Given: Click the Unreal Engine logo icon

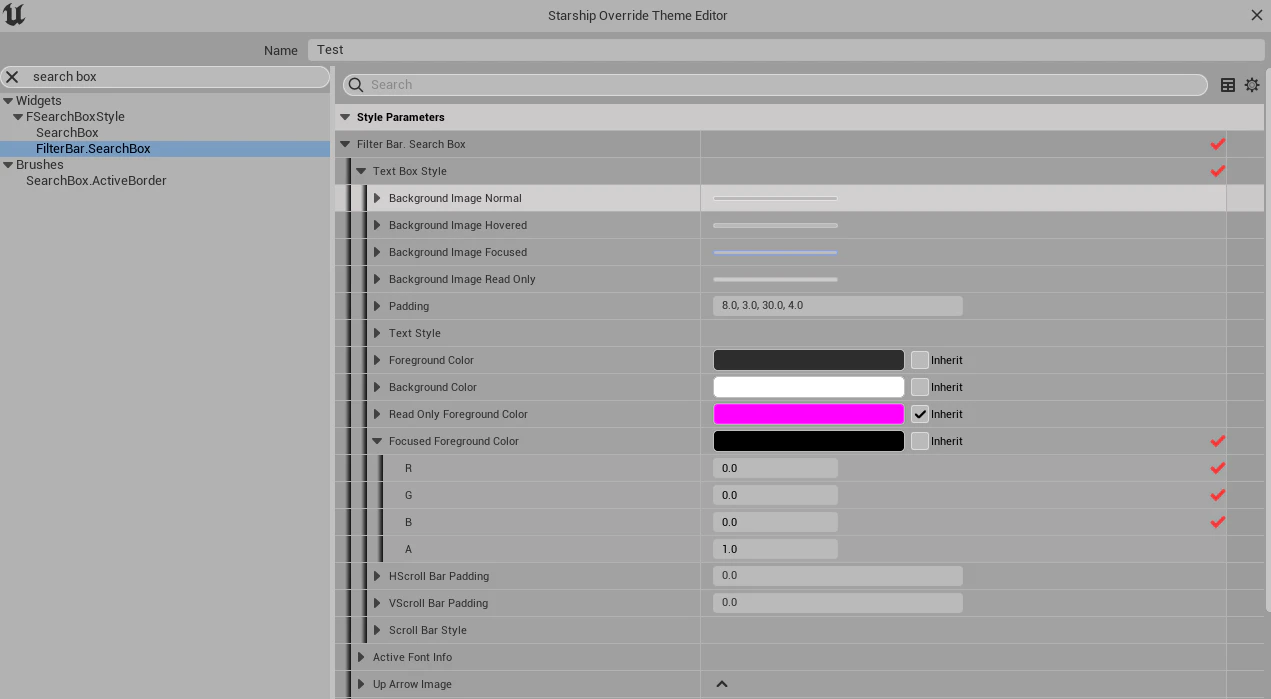Looking at the screenshot, I should click(14, 14).
